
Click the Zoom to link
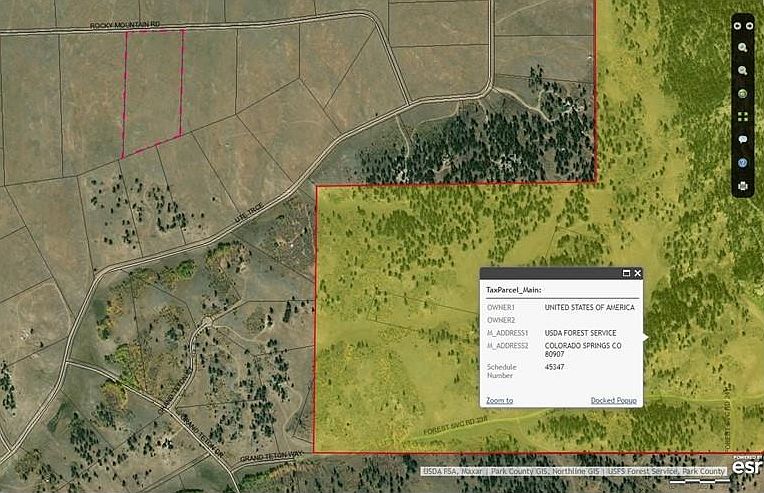pyautogui.click(x=499, y=400)
